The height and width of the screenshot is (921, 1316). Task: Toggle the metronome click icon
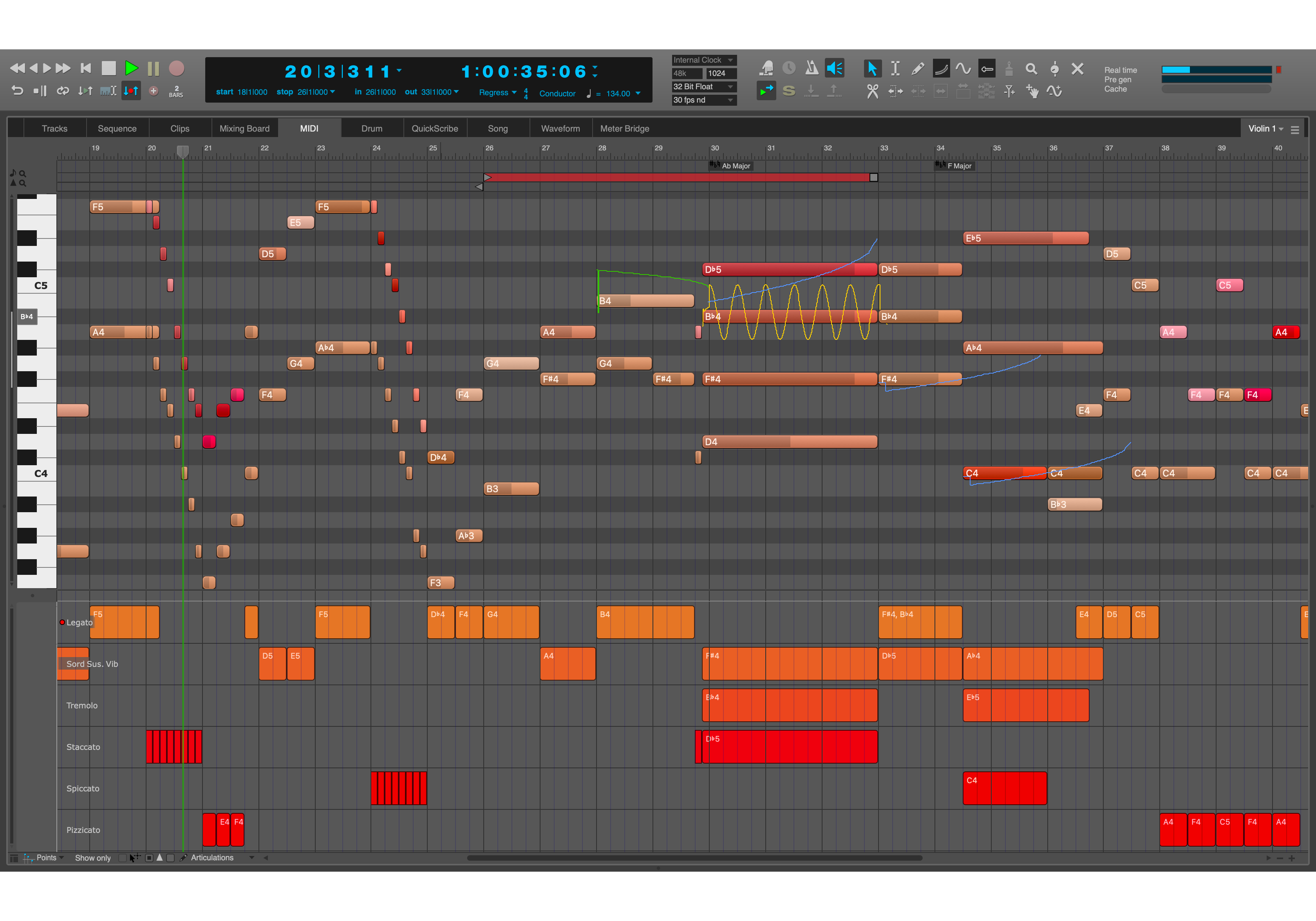coord(812,68)
